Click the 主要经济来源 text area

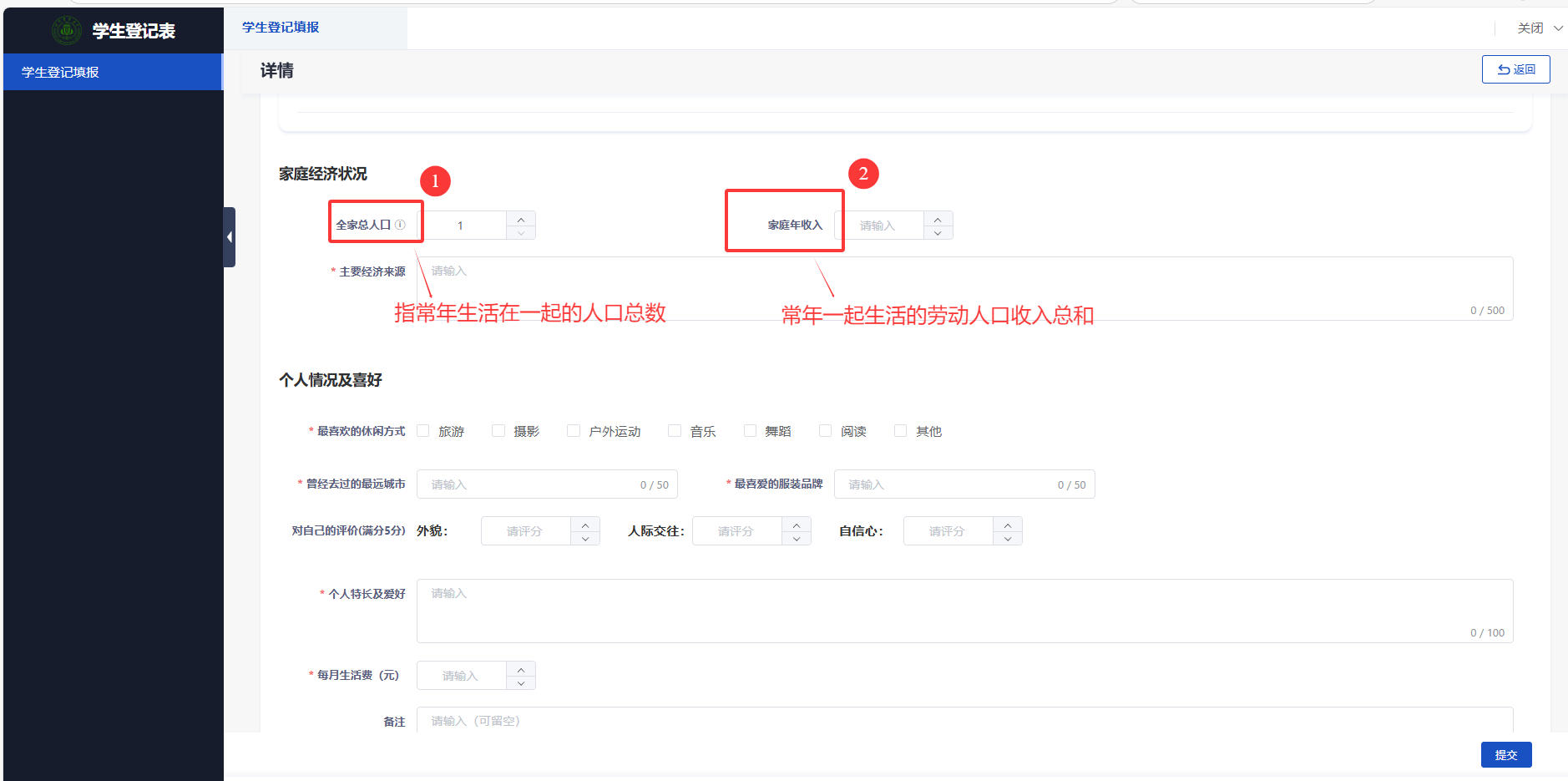[964, 288]
